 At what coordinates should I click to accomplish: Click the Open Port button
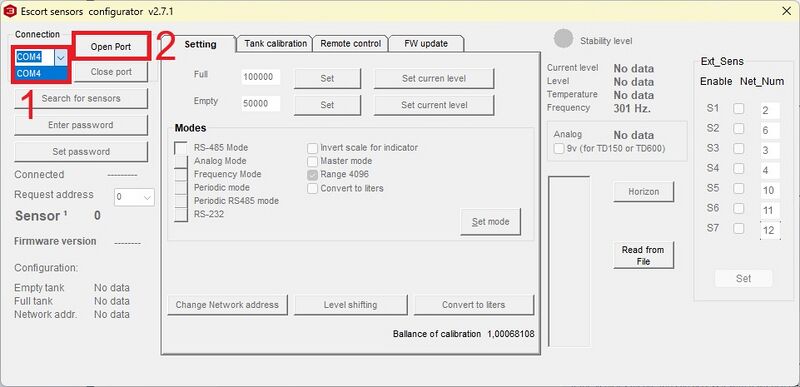[111, 46]
